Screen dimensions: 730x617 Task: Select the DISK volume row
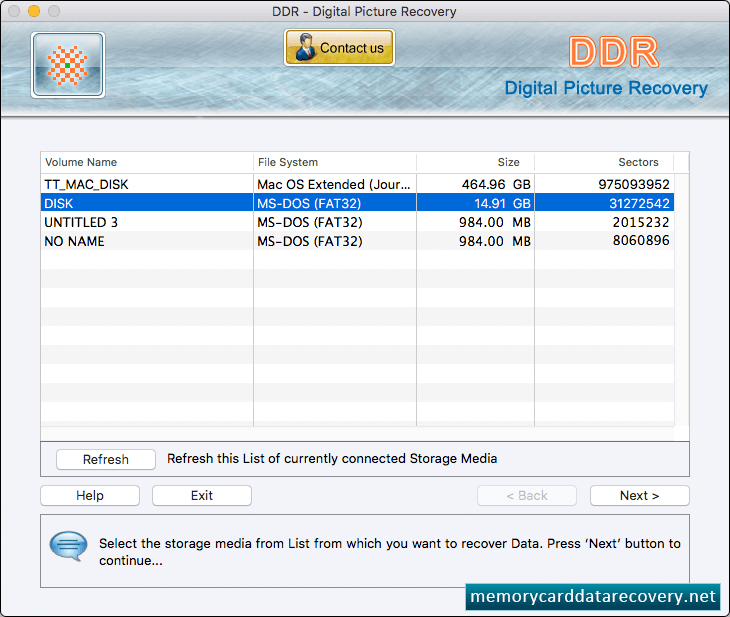pos(357,203)
